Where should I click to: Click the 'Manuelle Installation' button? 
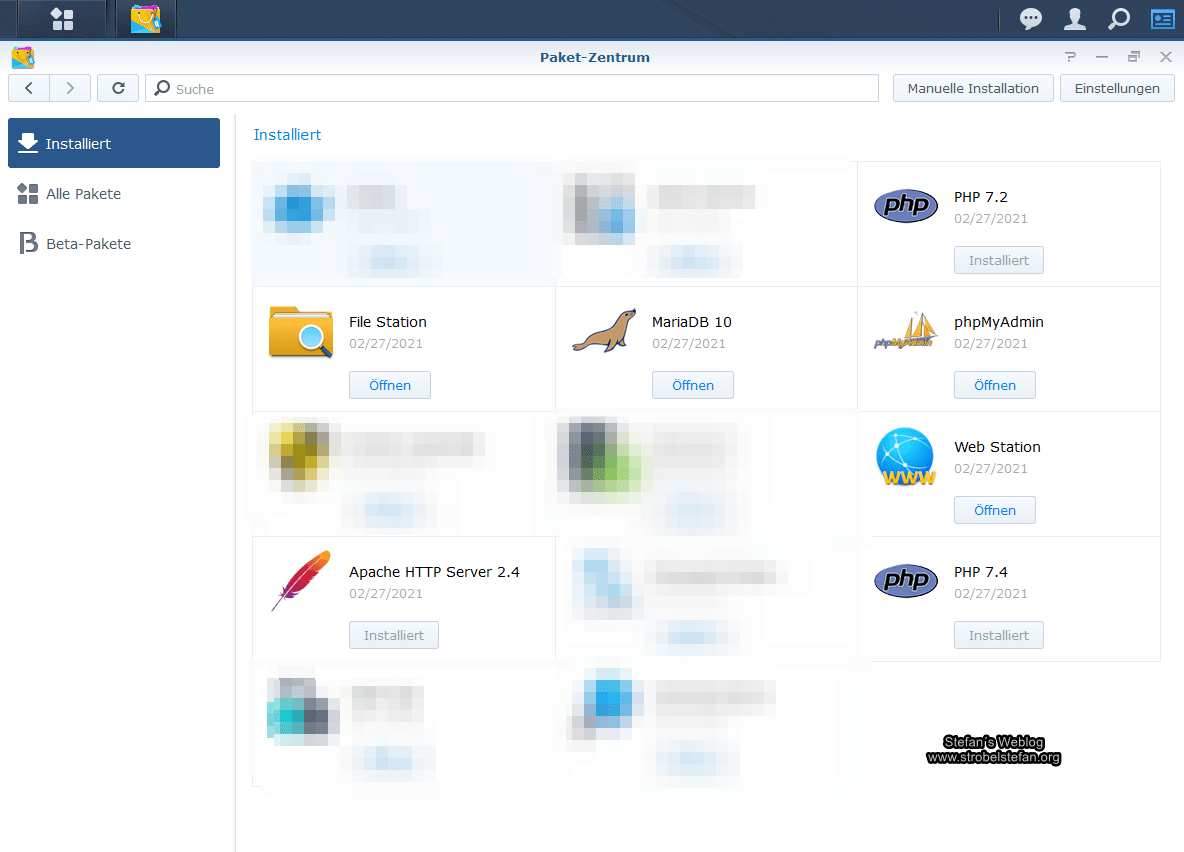point(972,88)
